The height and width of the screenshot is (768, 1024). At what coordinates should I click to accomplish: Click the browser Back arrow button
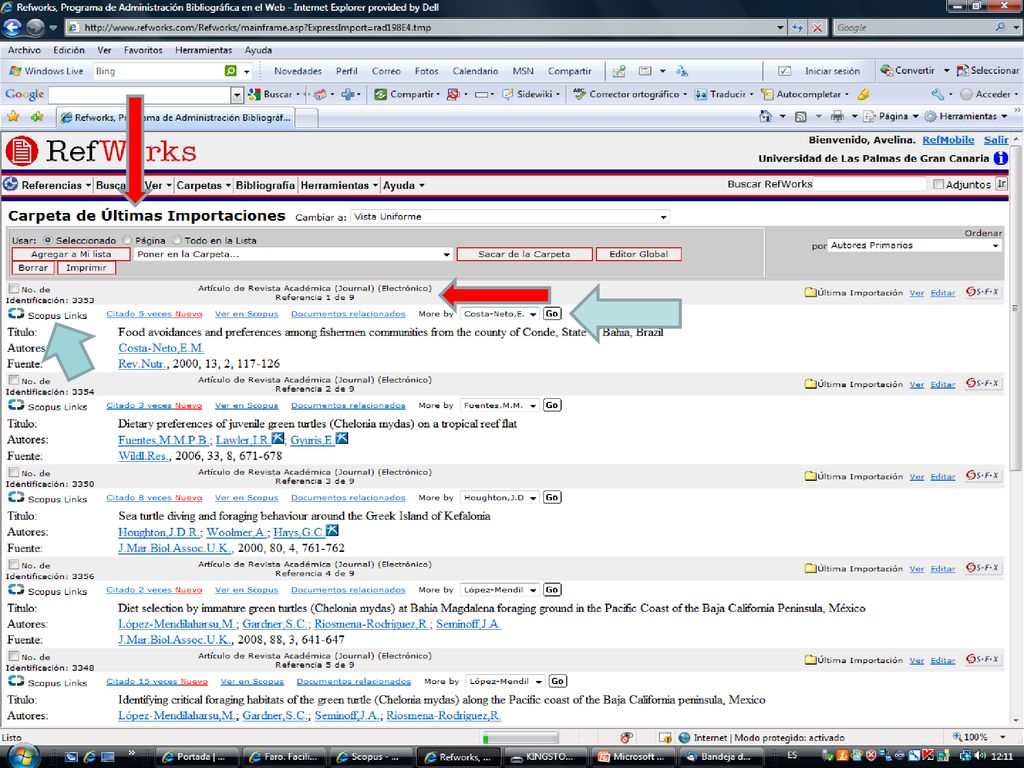[12, 27]
